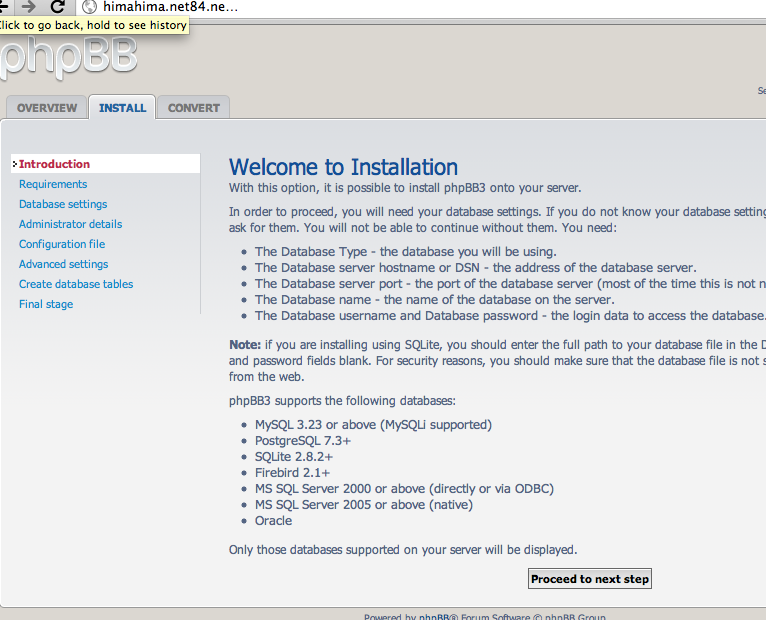766x620 pixels.
Task: Select Final stage in the sidebar
Action: [46, 304]
